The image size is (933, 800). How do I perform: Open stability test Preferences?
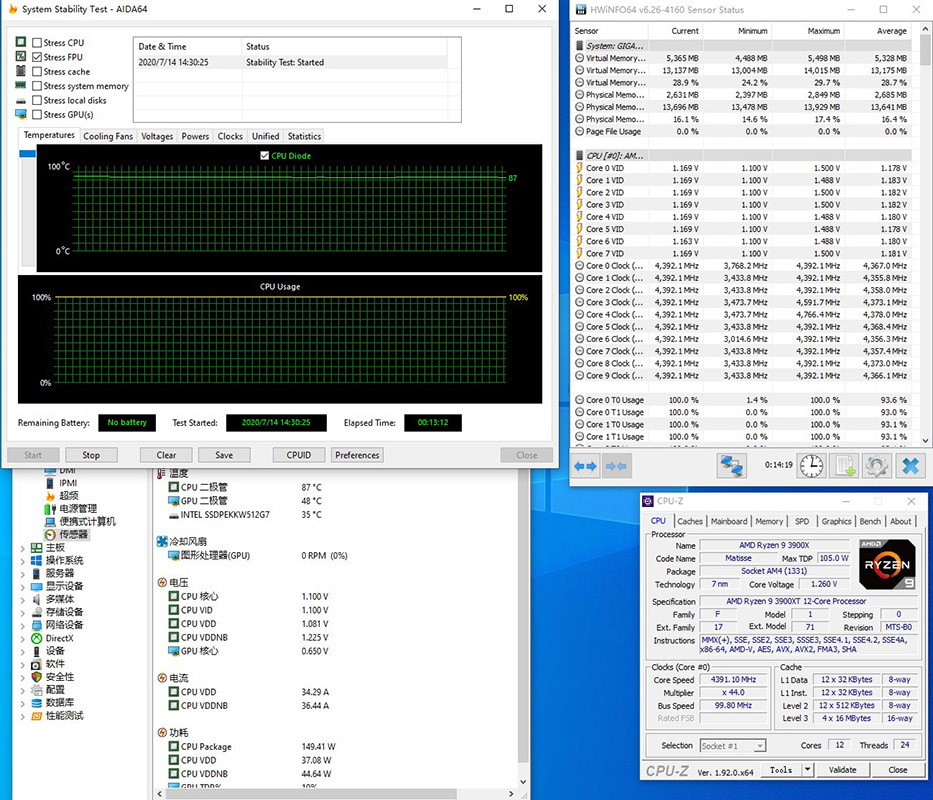point(357,455)
